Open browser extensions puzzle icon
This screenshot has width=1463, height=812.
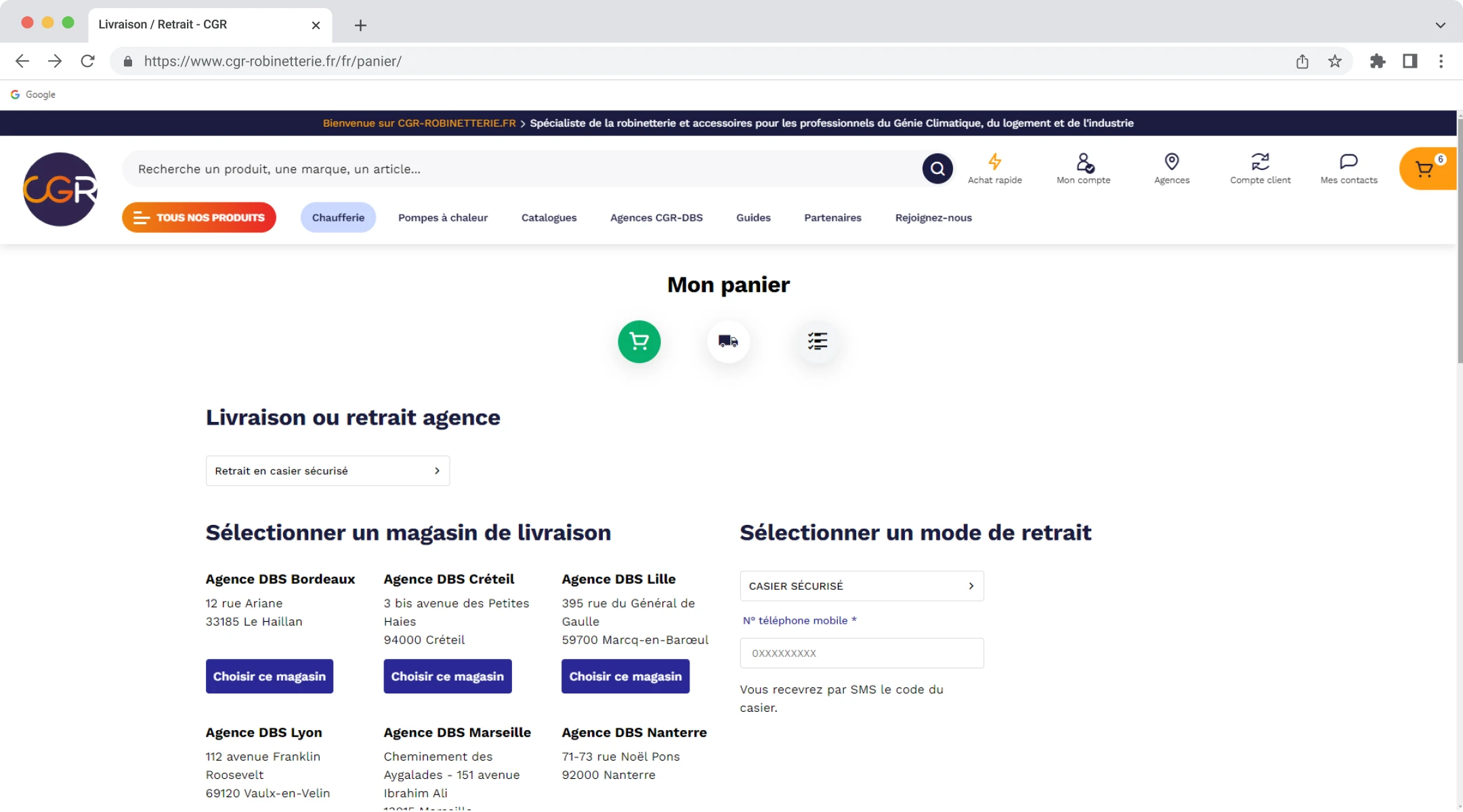(x=1378, y=62)
